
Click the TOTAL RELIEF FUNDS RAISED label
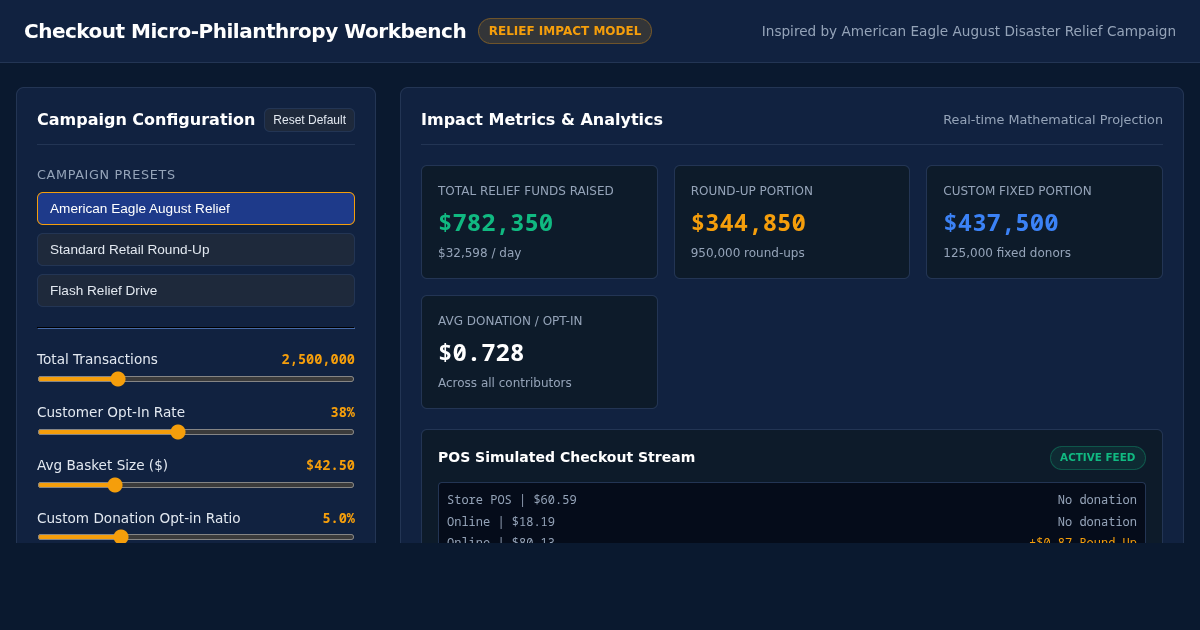tap(526, 191)
